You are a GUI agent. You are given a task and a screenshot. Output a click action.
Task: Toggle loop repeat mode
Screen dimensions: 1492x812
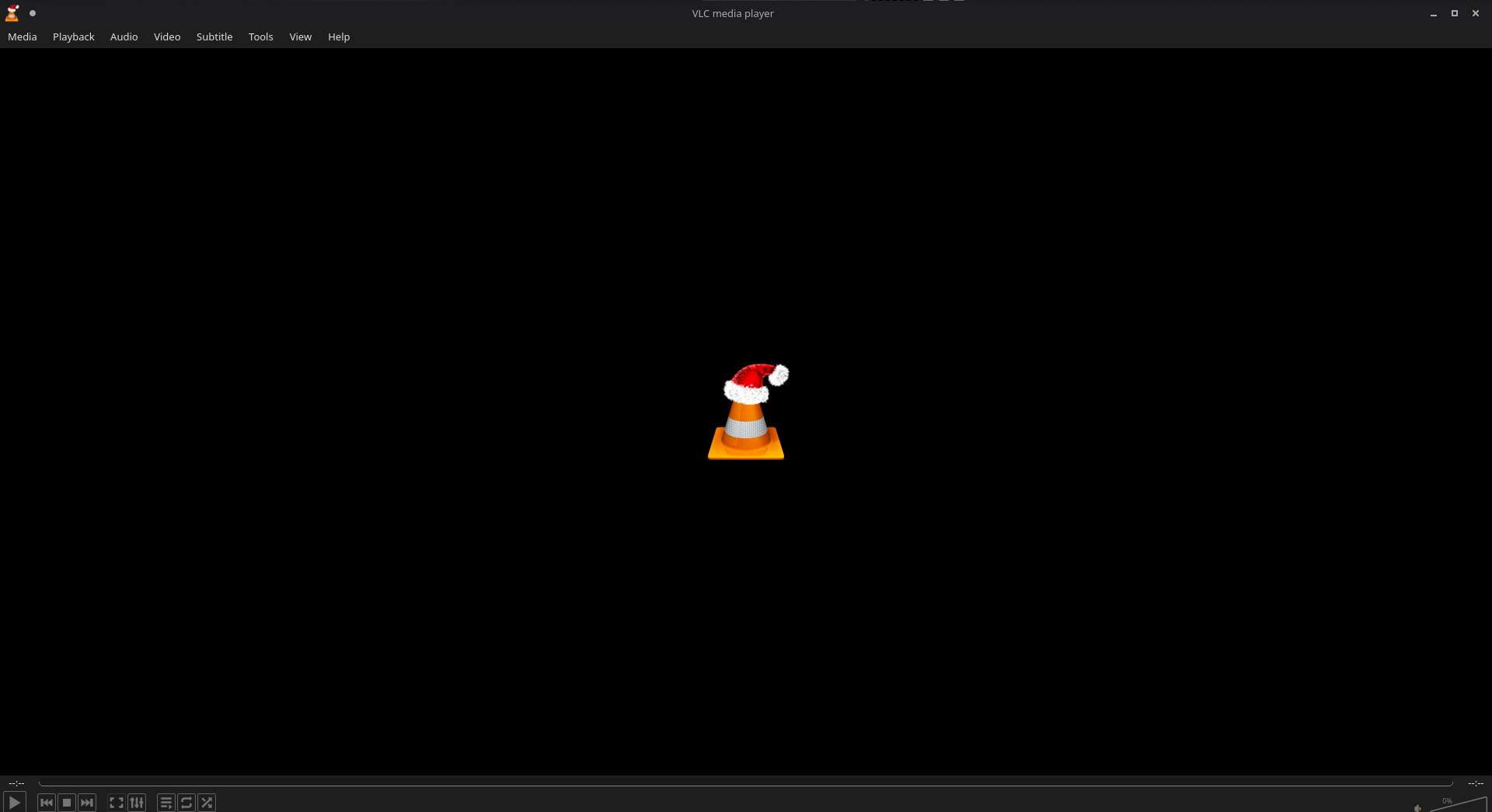click(x=186, y=803)
